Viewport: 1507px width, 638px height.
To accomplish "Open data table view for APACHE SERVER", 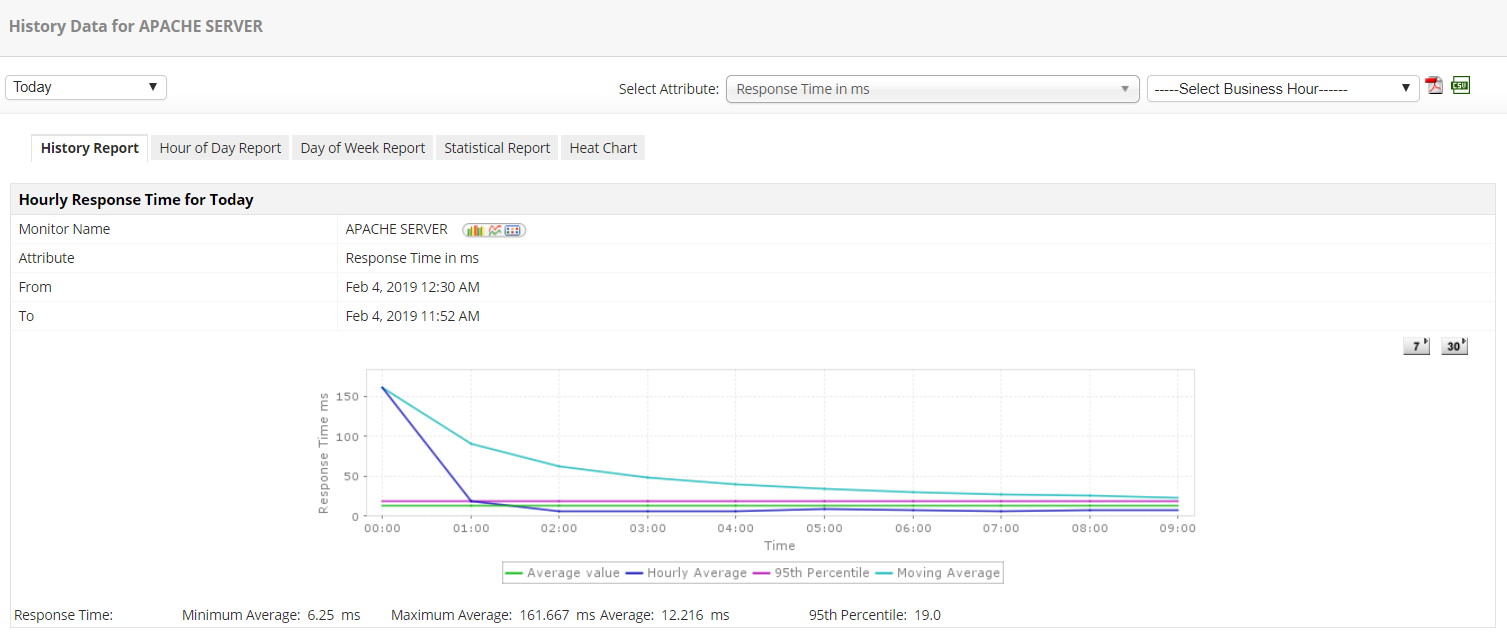I will pos(512,230).
